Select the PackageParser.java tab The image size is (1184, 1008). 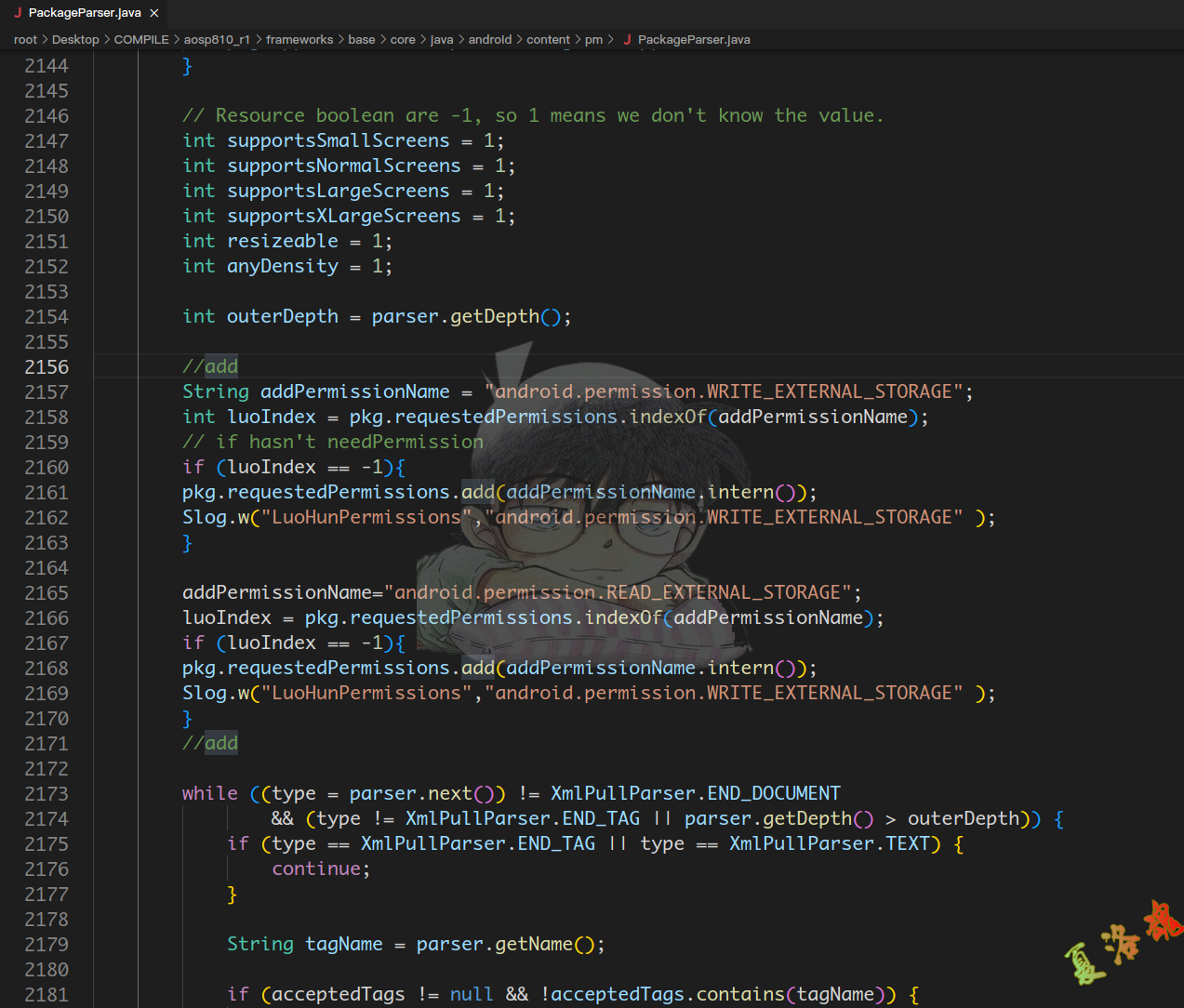coord(84,13)
